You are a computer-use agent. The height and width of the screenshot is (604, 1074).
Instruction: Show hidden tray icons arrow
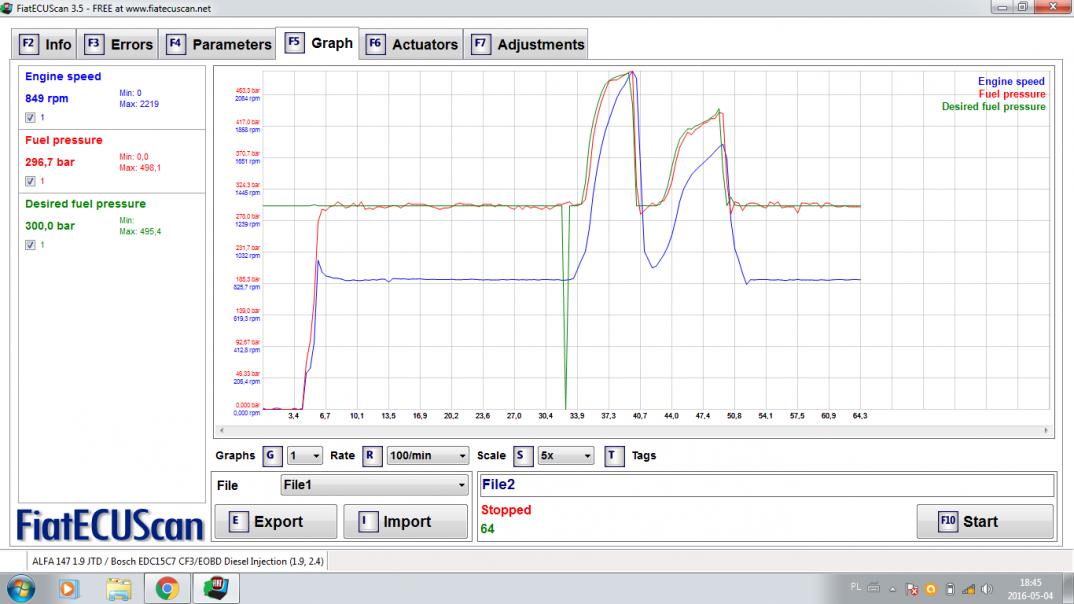892,589
